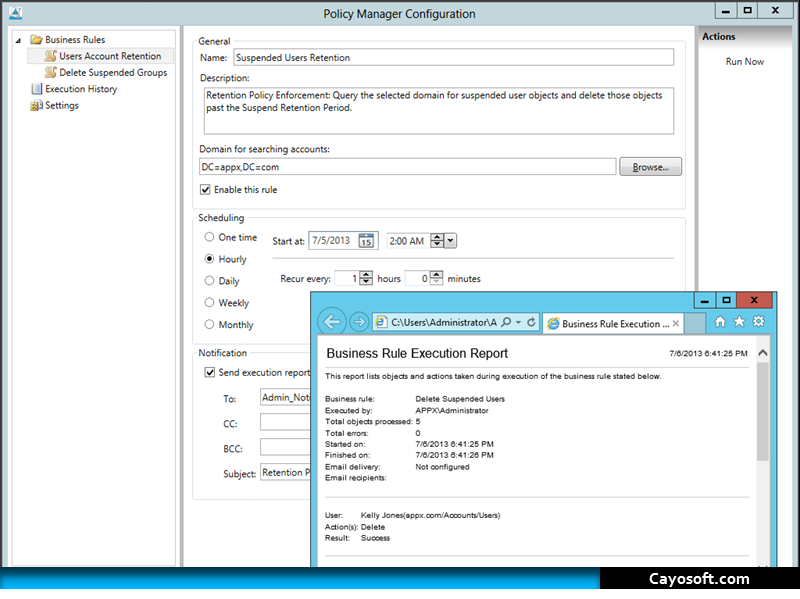Image resolution: width=800 pixels, height=599 pixels.
Task: Open a new tab in report browser
Action: coord(694,323)
